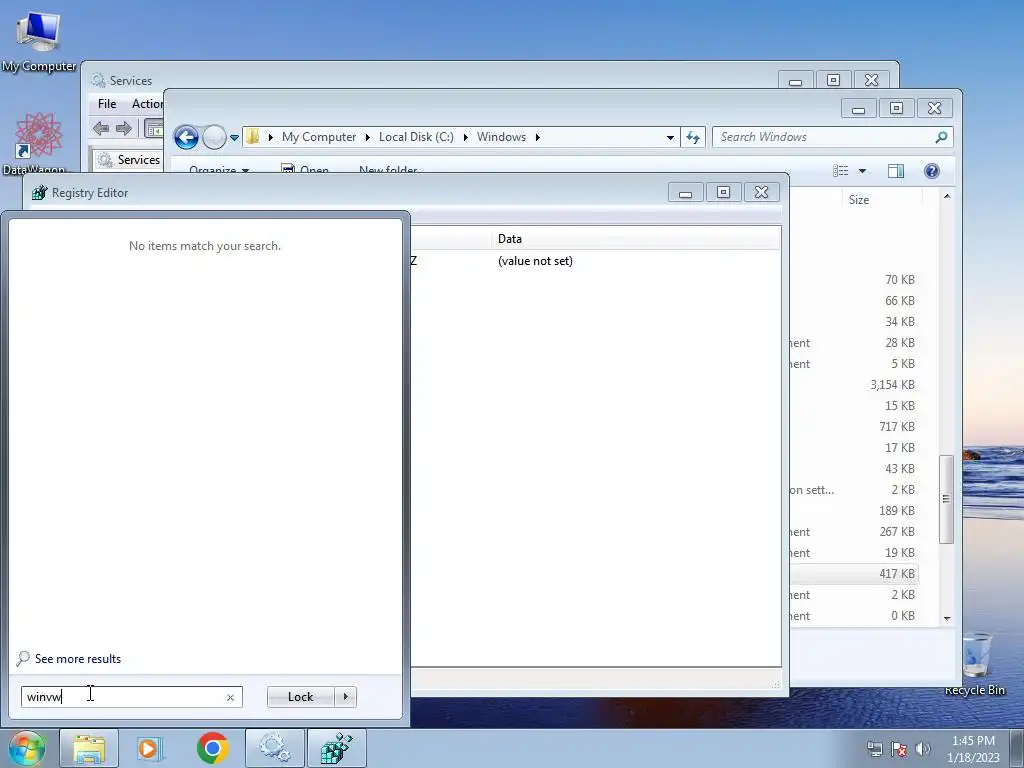Select the Services node in the Services tree

coord(129,160)
